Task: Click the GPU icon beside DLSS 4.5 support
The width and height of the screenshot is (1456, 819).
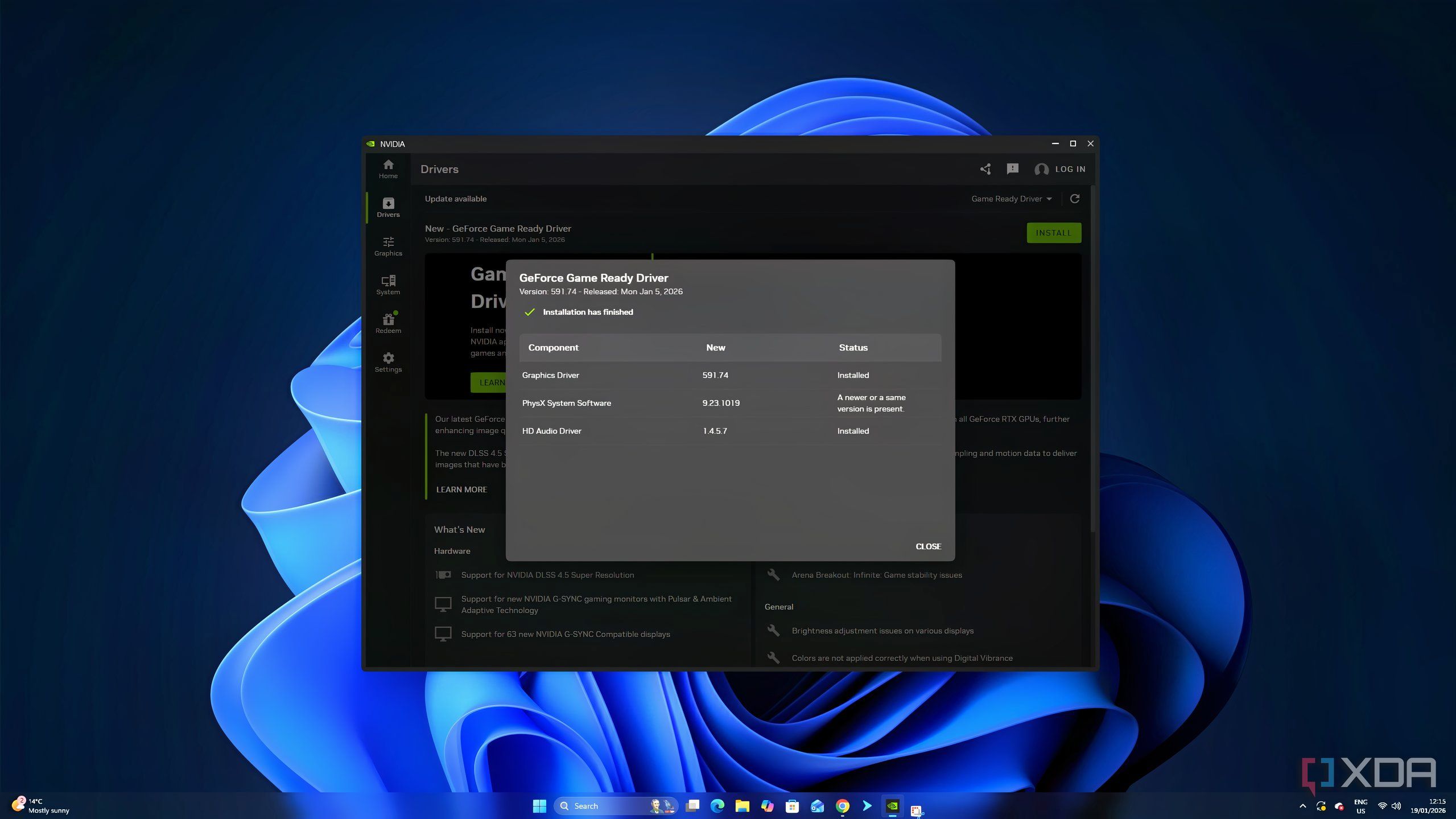Action: coord(443,575)
